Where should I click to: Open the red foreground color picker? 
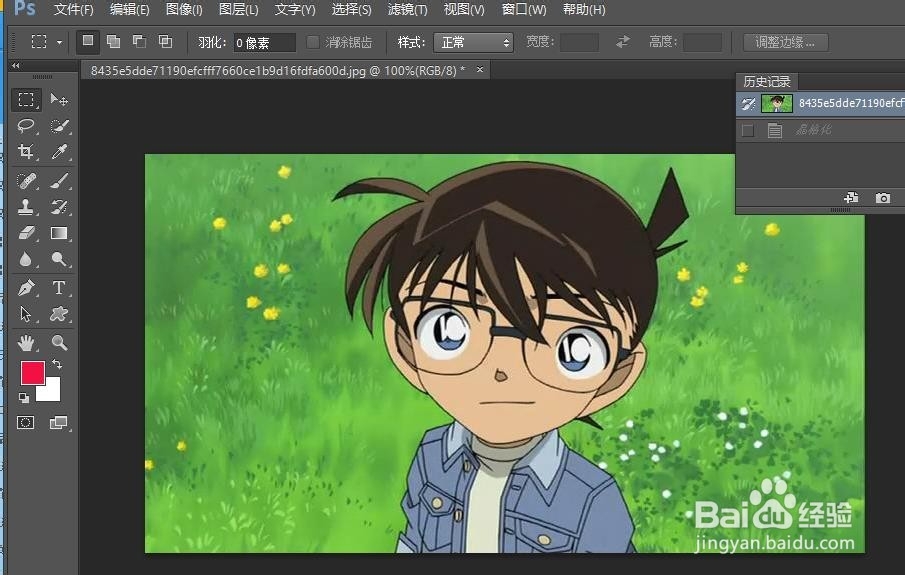click(33, 373)
